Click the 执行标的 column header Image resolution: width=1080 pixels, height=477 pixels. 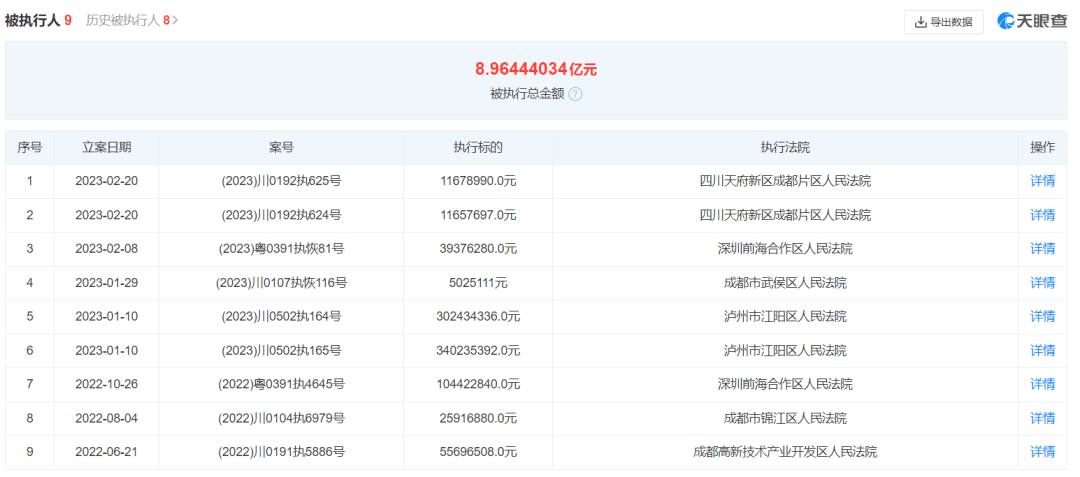478,147
